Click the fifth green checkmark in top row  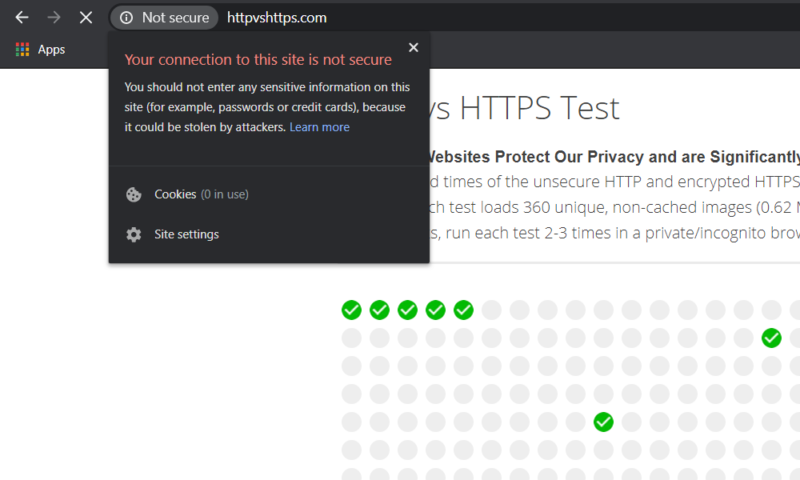pos(463,310)
